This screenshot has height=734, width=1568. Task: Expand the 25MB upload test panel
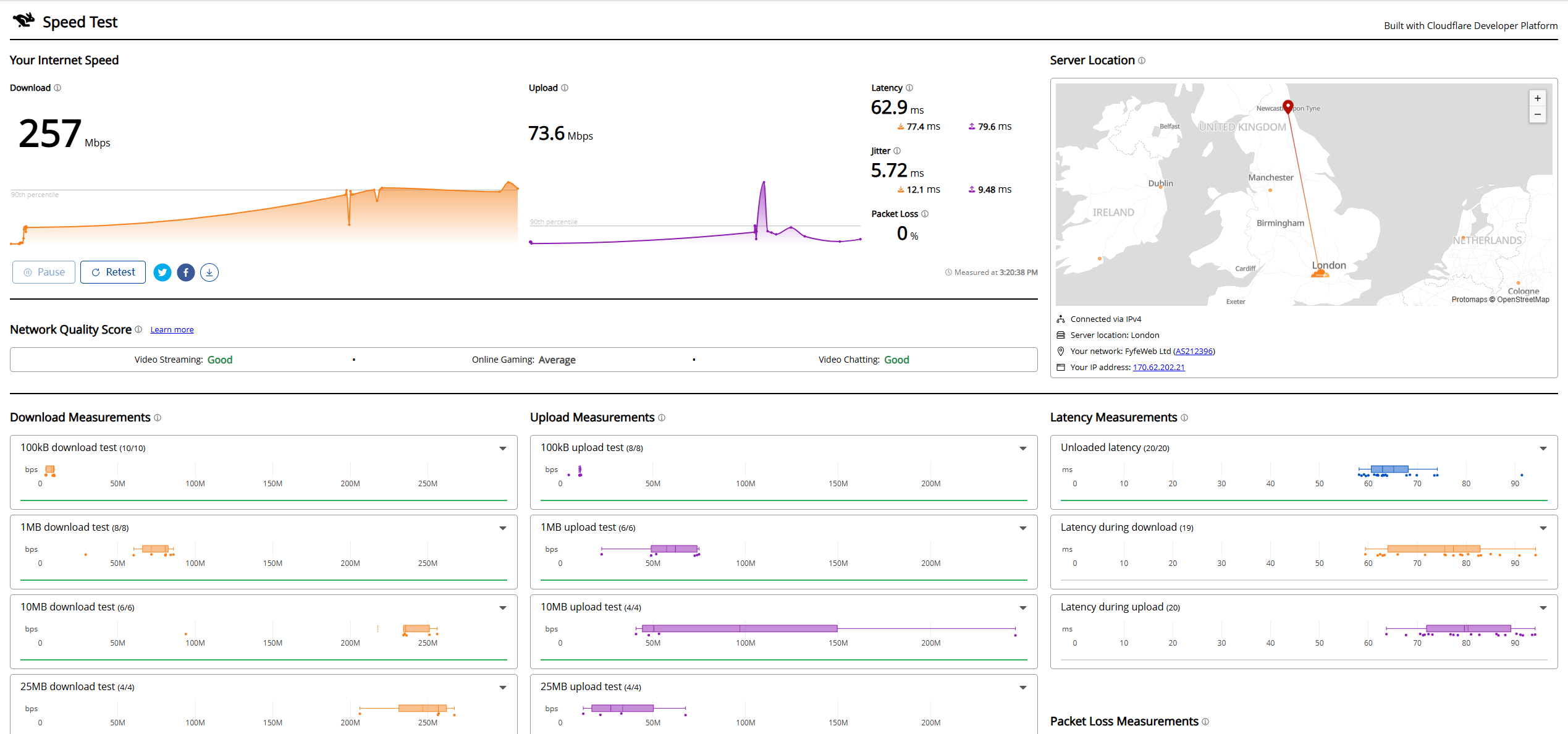pyautogui.click(x=1023, y=688)
